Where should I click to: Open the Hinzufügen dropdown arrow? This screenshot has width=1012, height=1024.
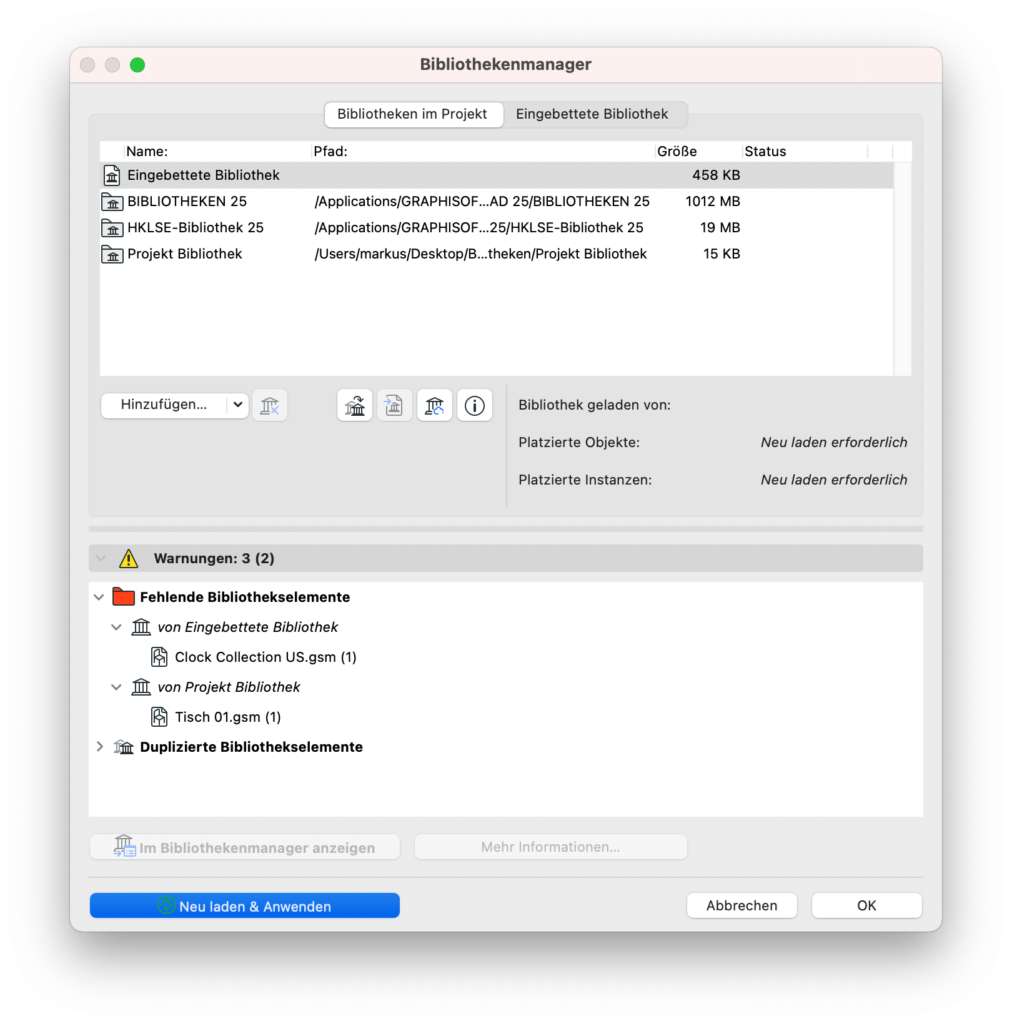[x=237, y=405]
